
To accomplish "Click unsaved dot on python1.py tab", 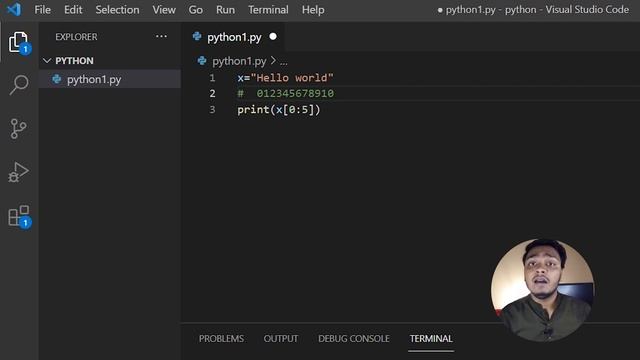I will 273,37.
